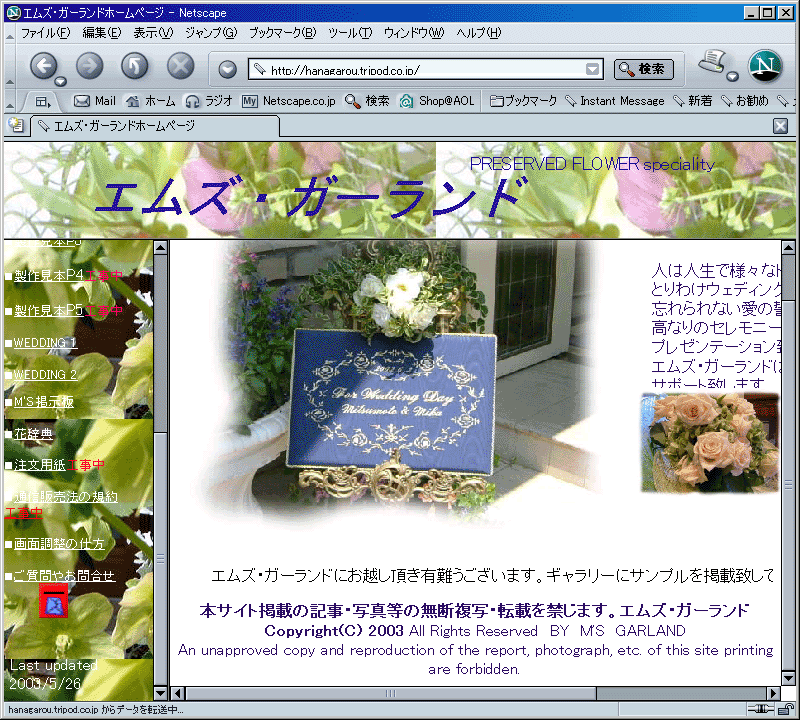The height and width of the screenshot is (720, 800).
Task: Open My Netscape.co.jp shortcut
Action: [289, 101]
